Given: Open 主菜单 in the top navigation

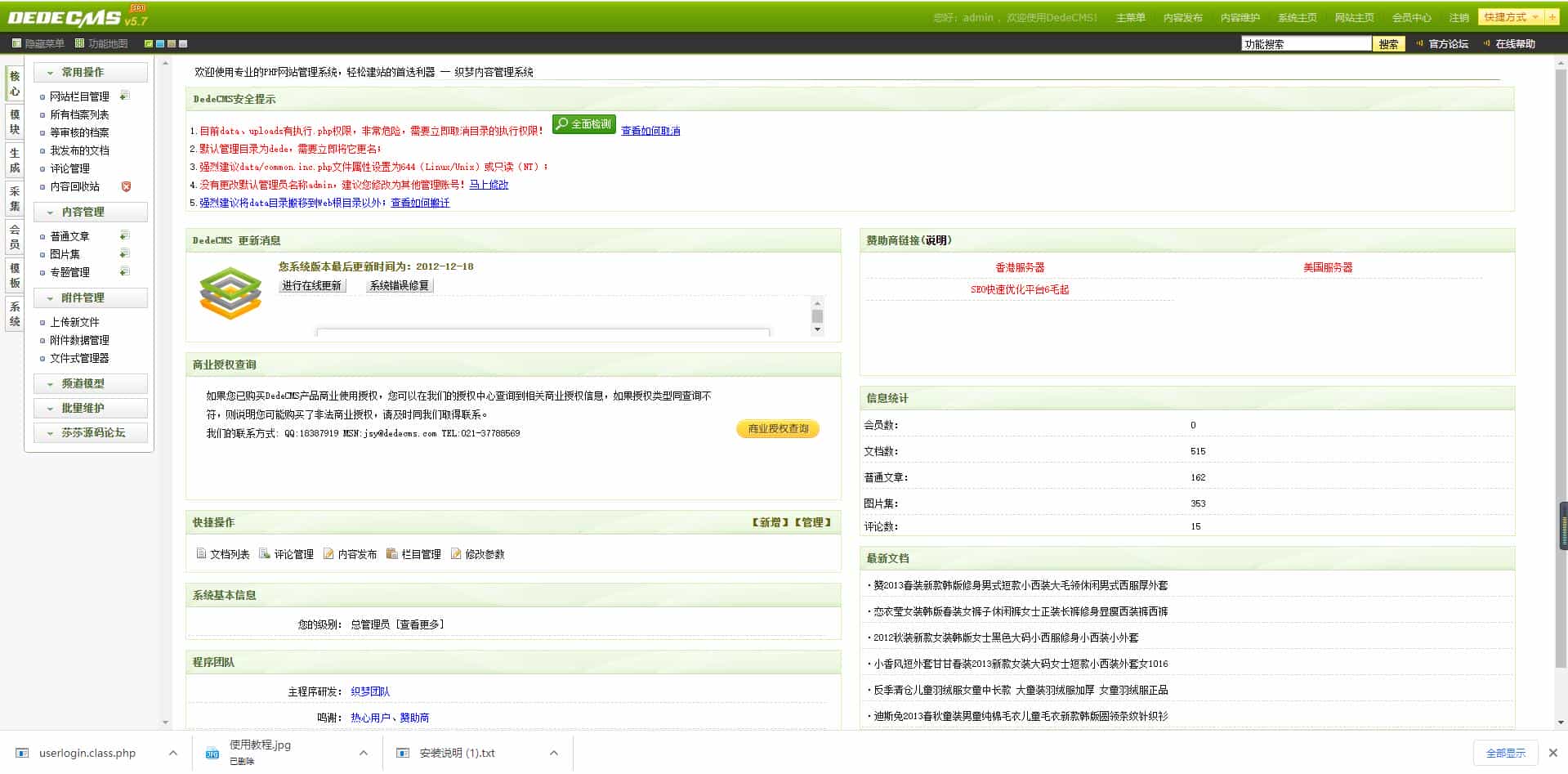Looking at the screenshot, I should click(x=1130, y=17).
